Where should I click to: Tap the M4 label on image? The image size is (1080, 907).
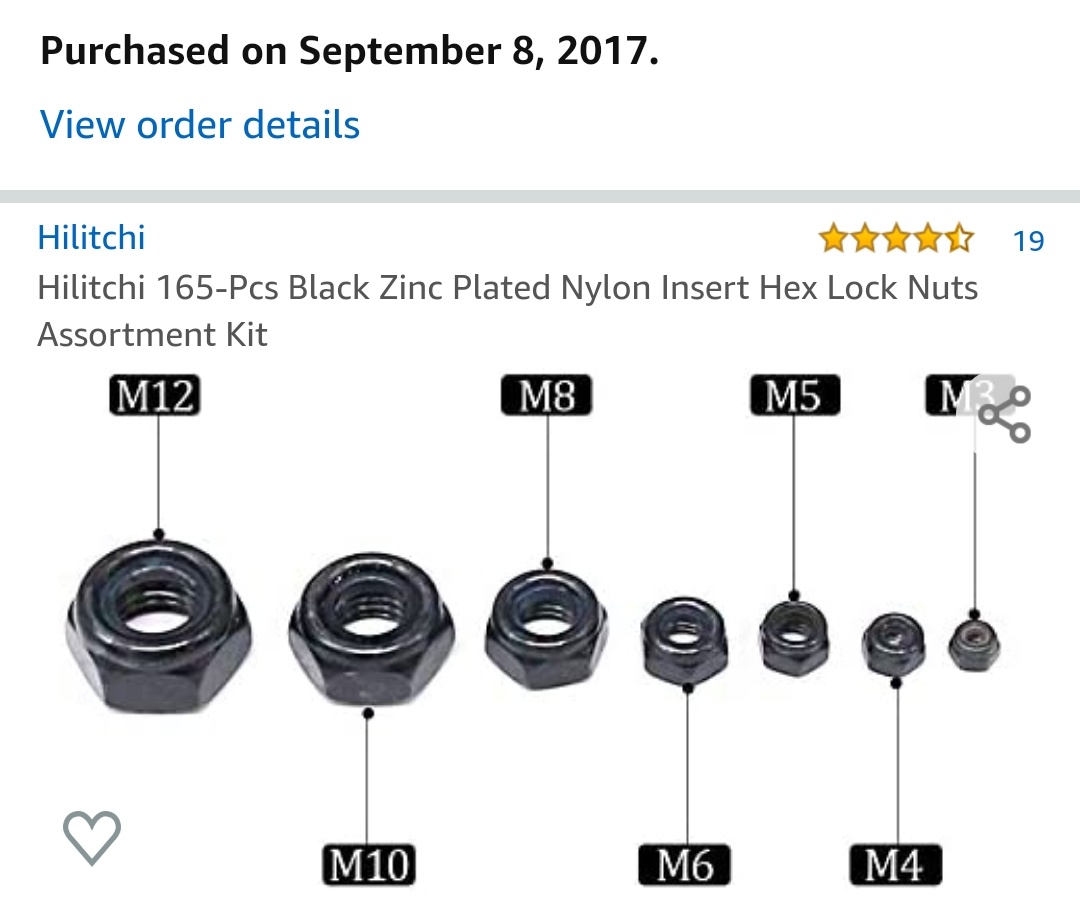point(895,865)
